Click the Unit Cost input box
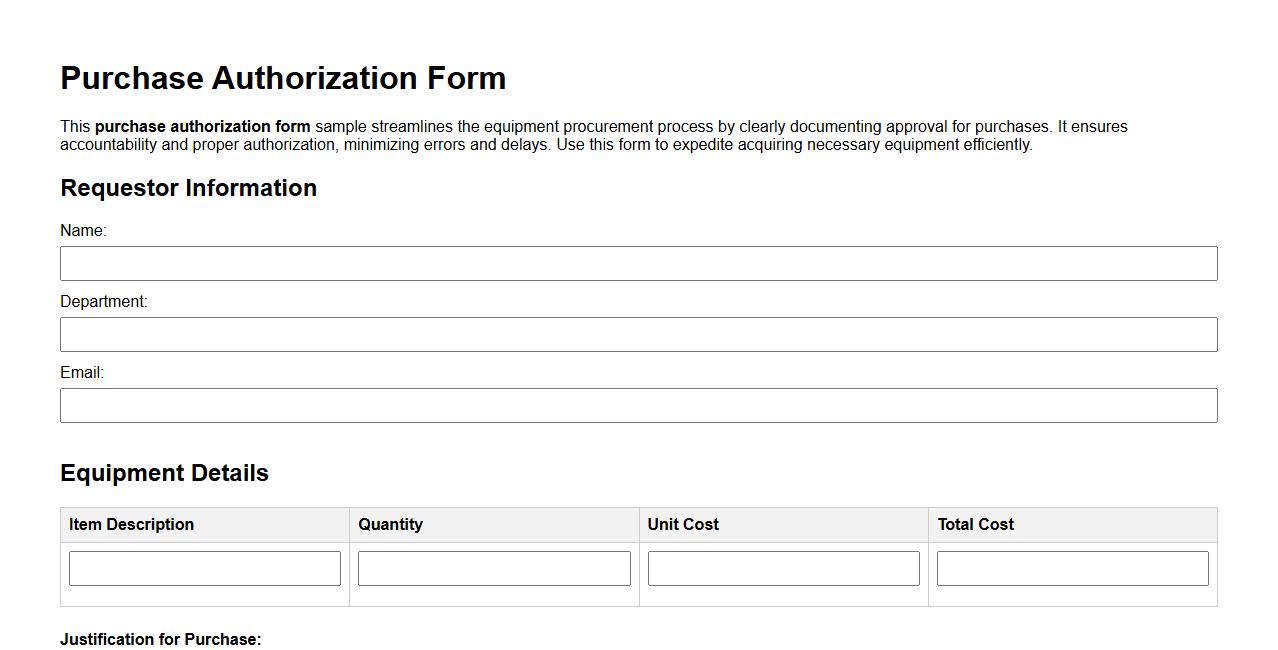This screenshot has height=650, width=1278. coord(783,567)
